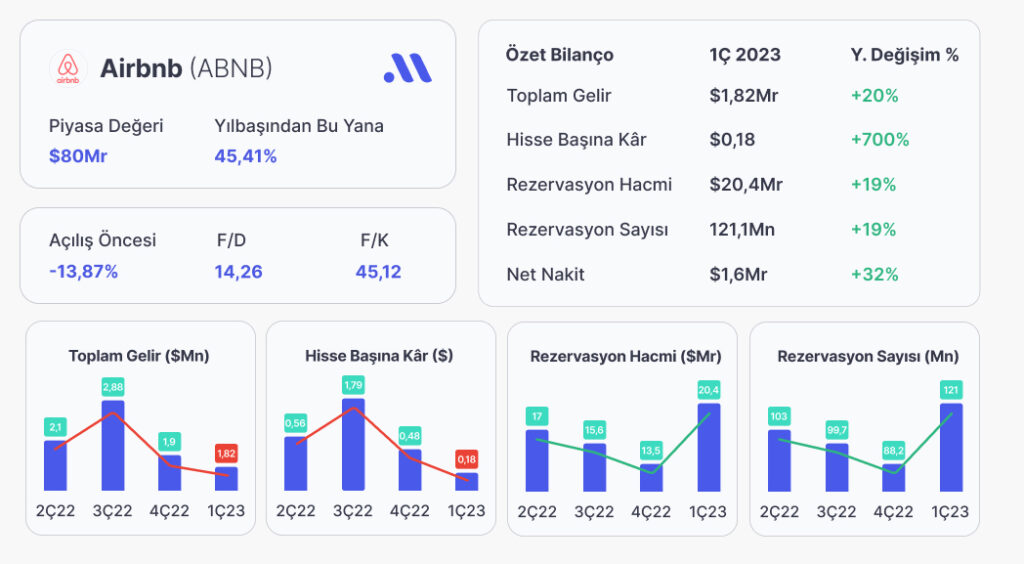Click the Airbnb logo icon

[x=68, y=69]
